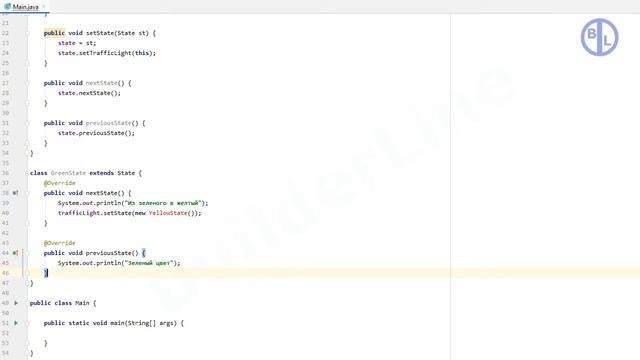Image resolution: width=640 pixels, height=360 pixels.
Task: Collapse GreenState previousState method at line 44
Action: click(x=27, y=253)
